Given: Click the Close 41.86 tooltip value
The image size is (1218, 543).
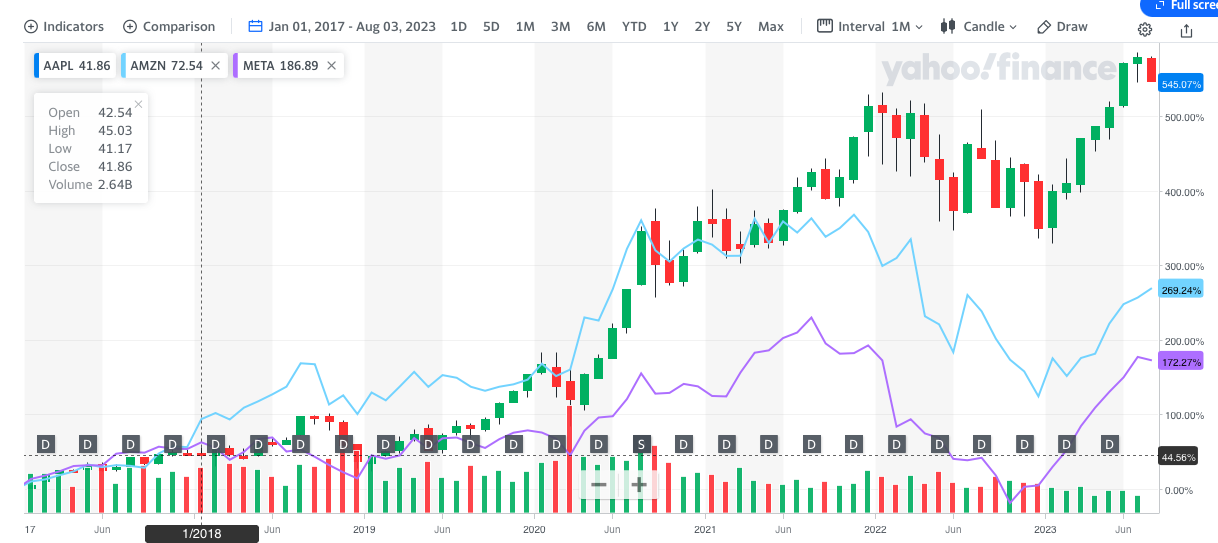Looking at the screenshot, I should coord(115,167).
